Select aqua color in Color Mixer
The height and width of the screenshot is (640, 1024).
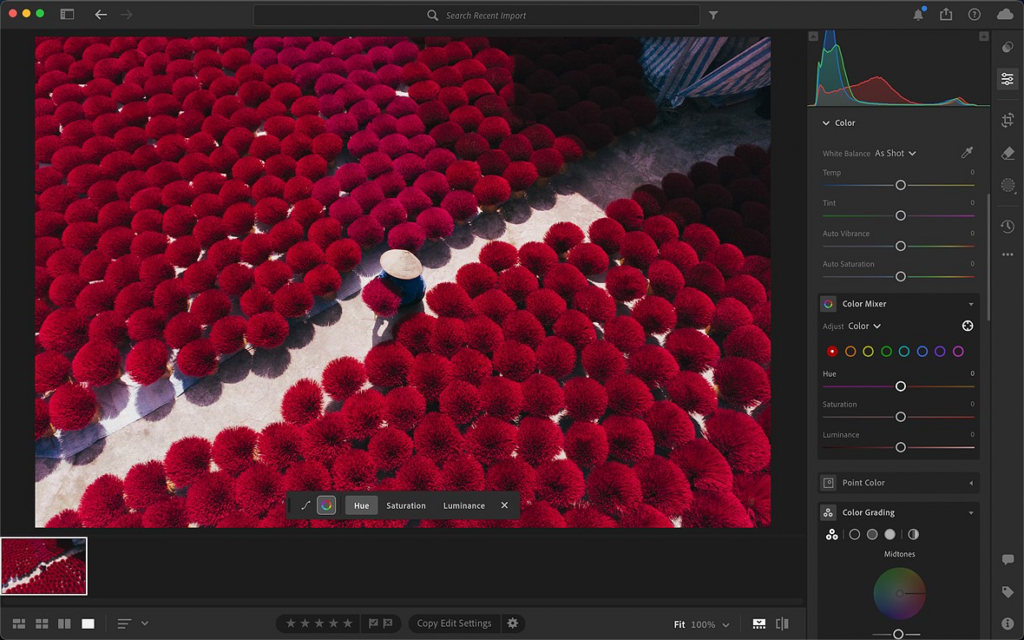tap(904, 351)
